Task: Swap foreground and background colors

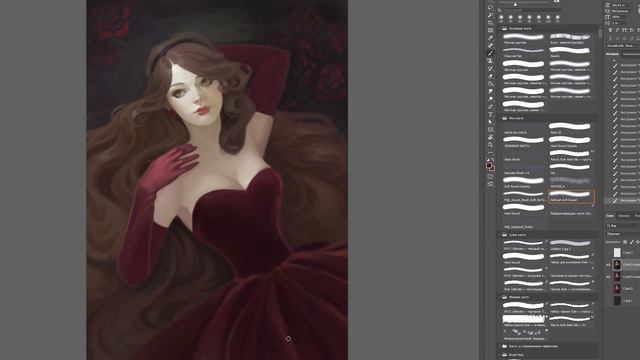Action: pyautogui.click(x=493, y=159)
